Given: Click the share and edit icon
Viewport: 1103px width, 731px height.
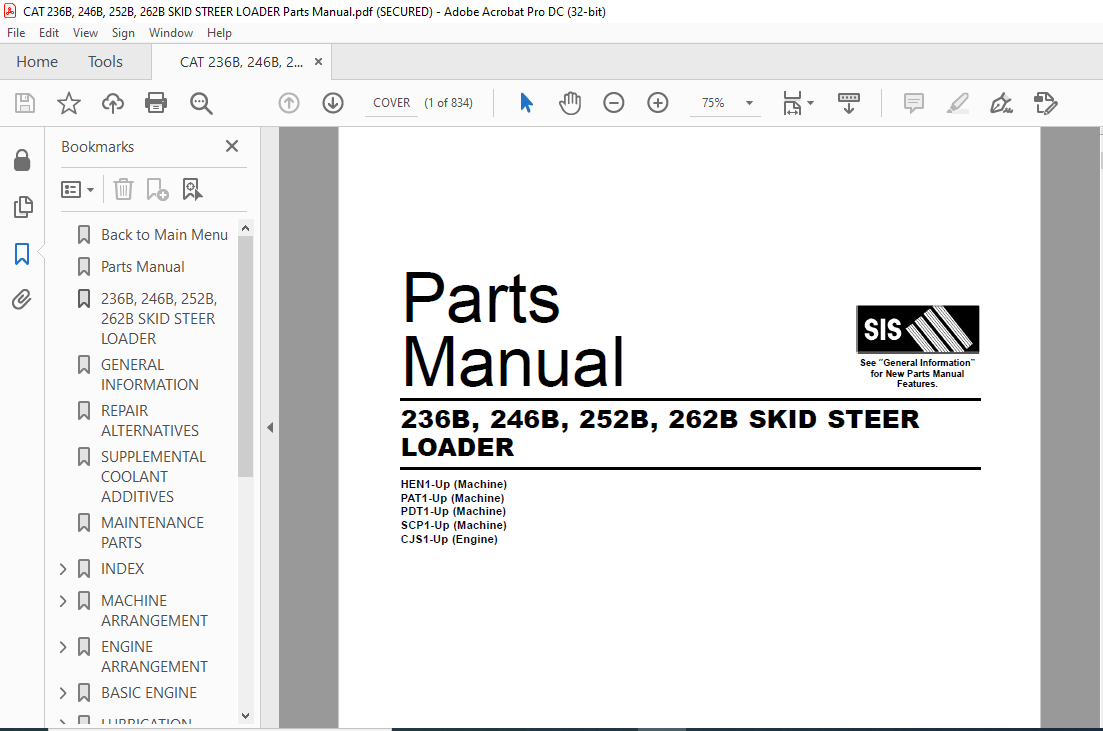Looking at the screenshot, I should coord(1045,103).
